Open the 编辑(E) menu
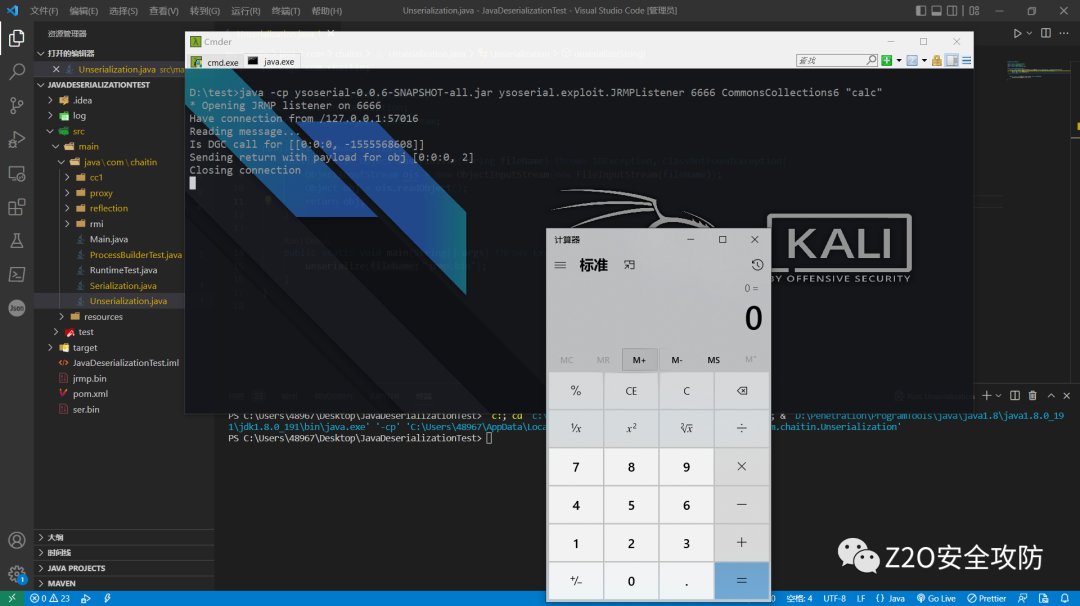 point(83,11)
